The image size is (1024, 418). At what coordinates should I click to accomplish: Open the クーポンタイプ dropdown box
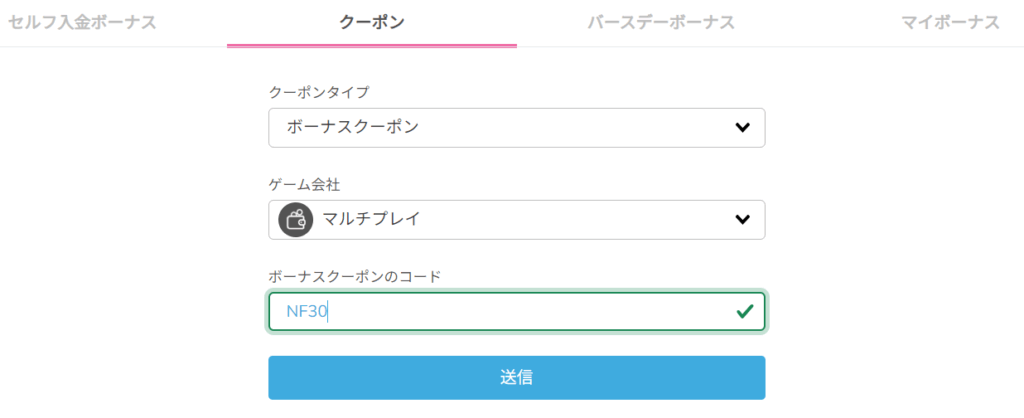tap(516, 128)
